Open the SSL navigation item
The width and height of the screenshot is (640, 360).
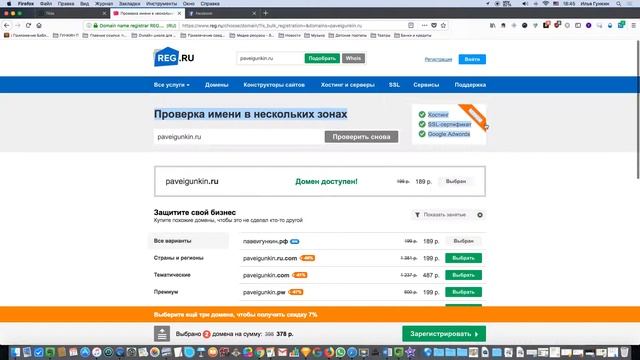[394, 85]
